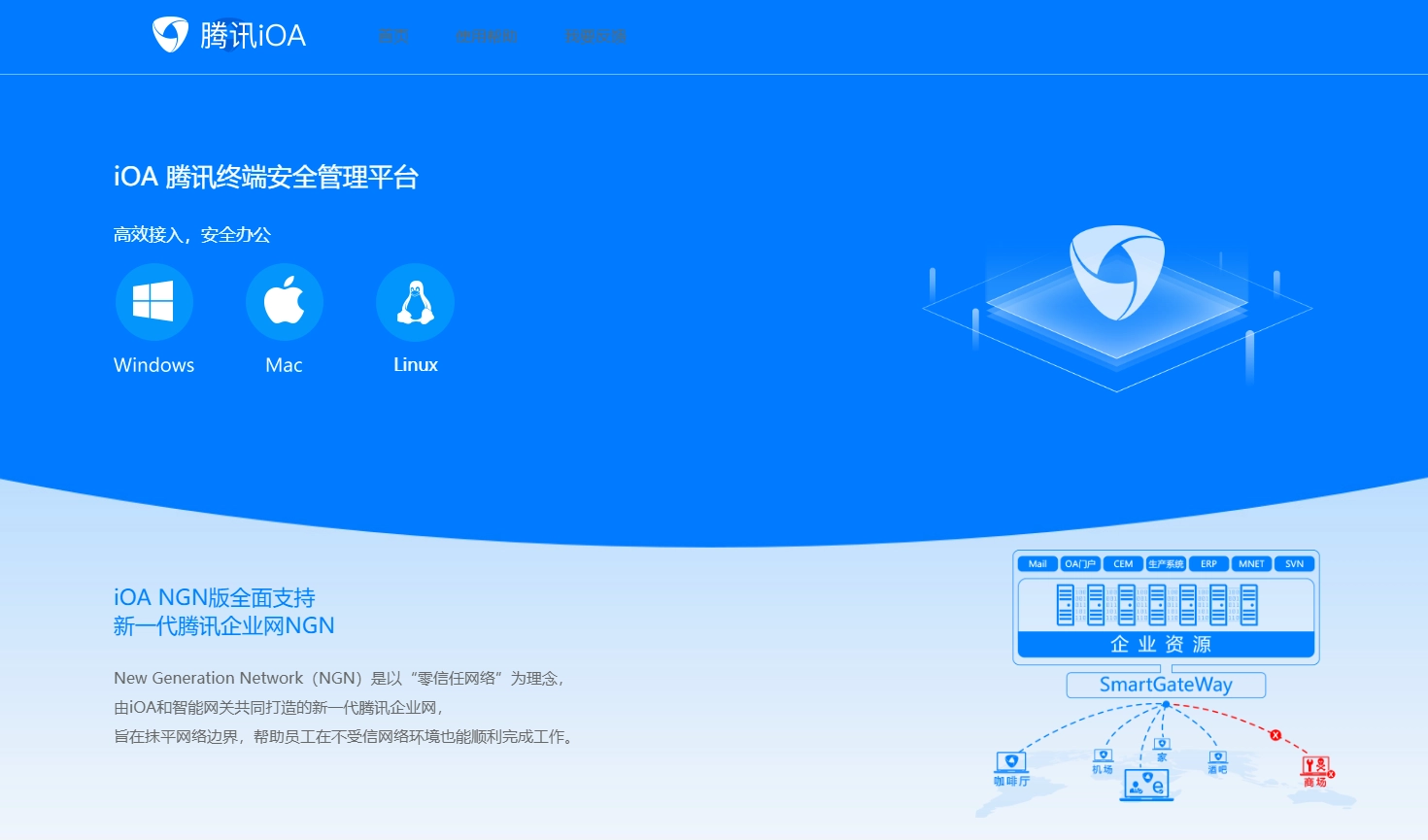Image resolution: width=1428 pixels, height=840 pixels.
Task: Click the SmartGateWay box in diagram
Action: (x=1166, y=685)
